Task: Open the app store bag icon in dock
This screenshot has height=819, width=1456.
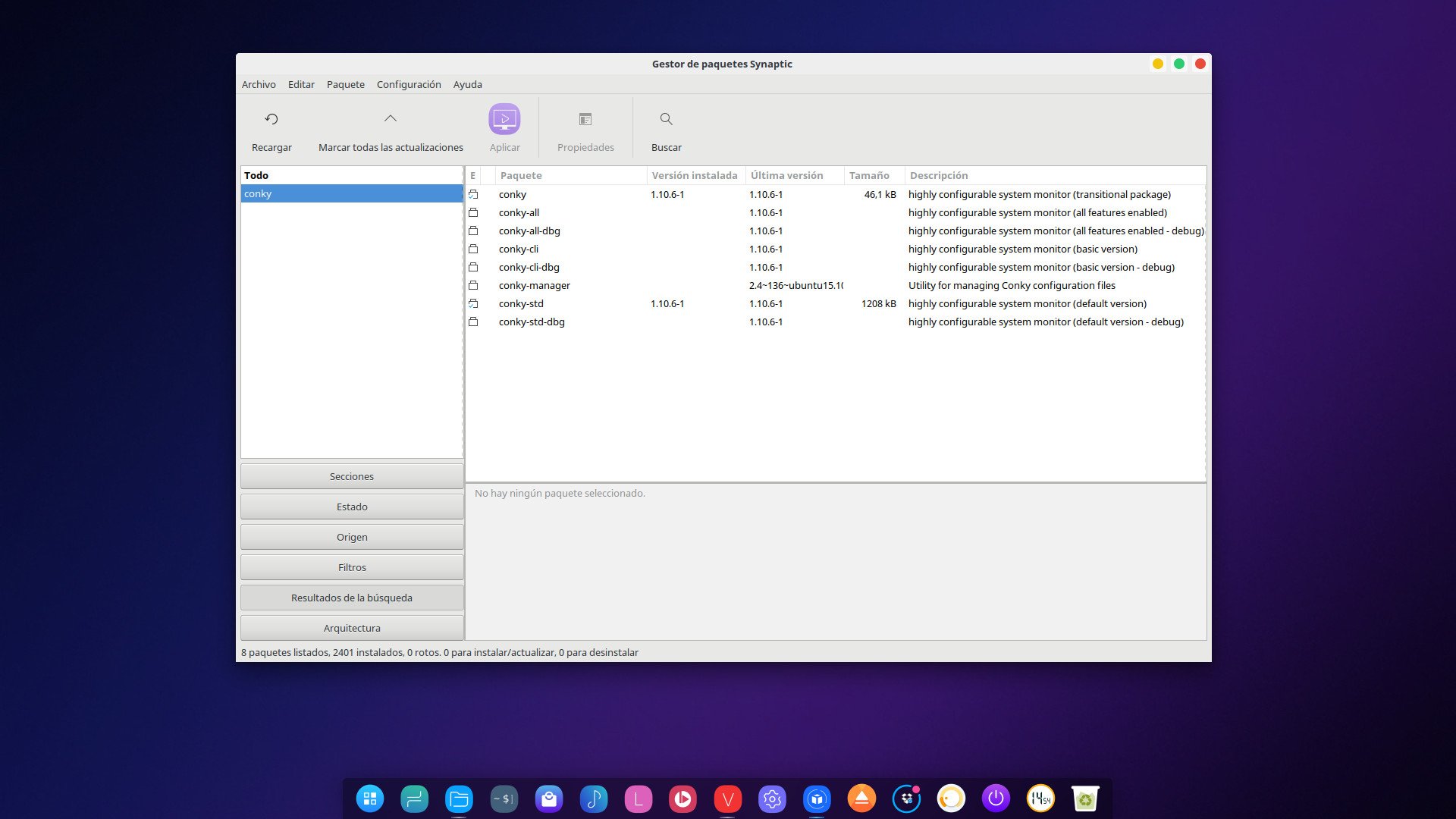Action: (548, 799)
